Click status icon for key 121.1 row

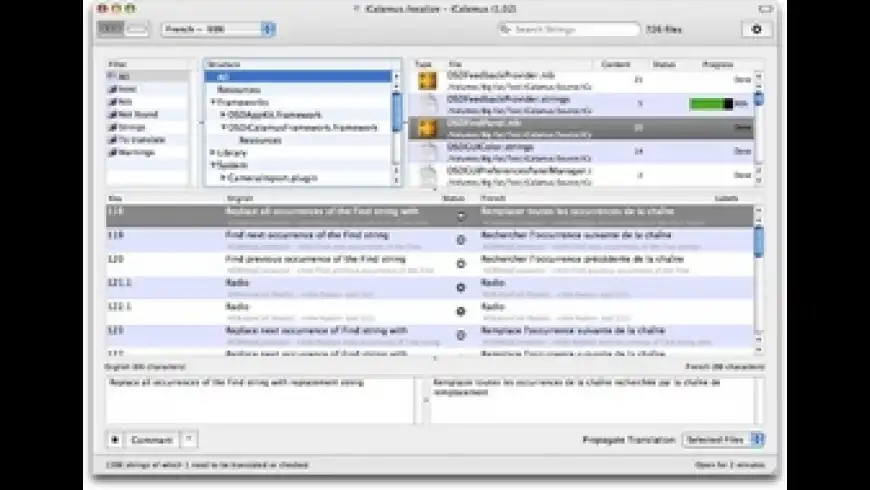[461, 287]
